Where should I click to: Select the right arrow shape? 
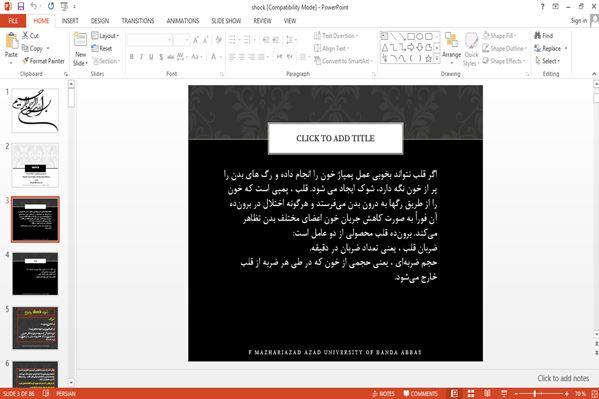click(411, 47)
